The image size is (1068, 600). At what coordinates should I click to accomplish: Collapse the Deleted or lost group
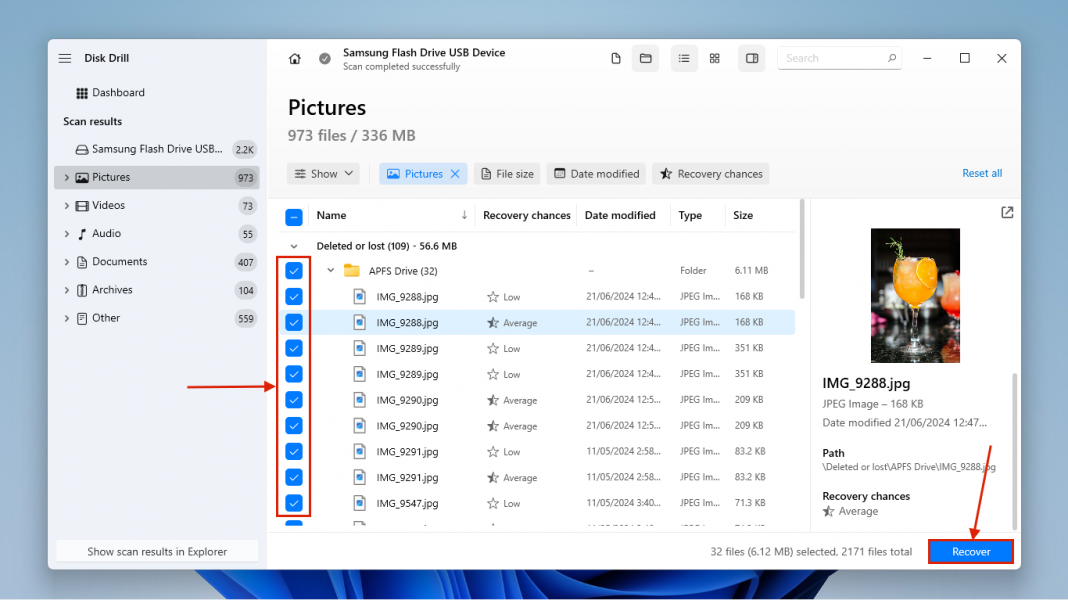tap(294, 245)
